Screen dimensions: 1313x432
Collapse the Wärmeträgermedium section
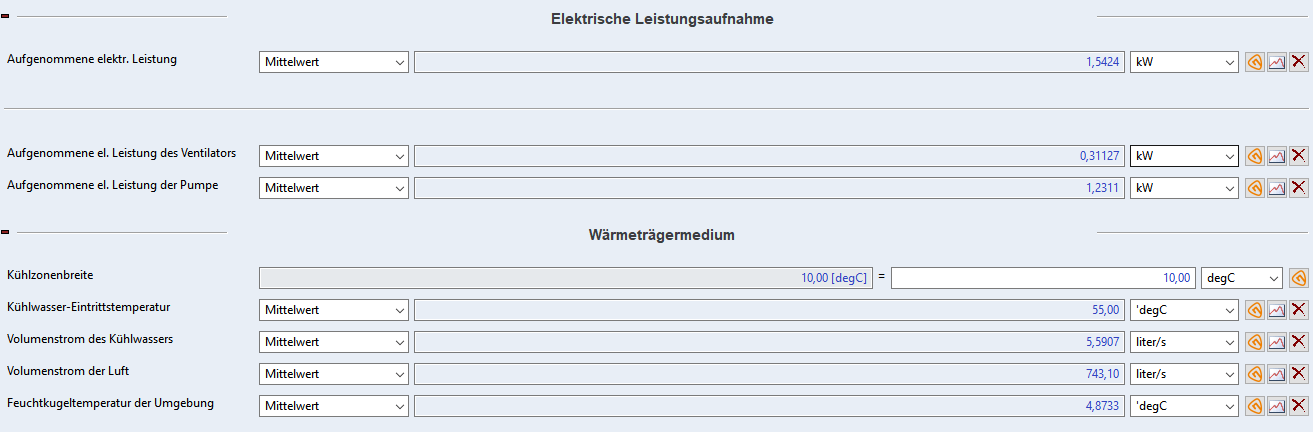click(x=5, y=233)
